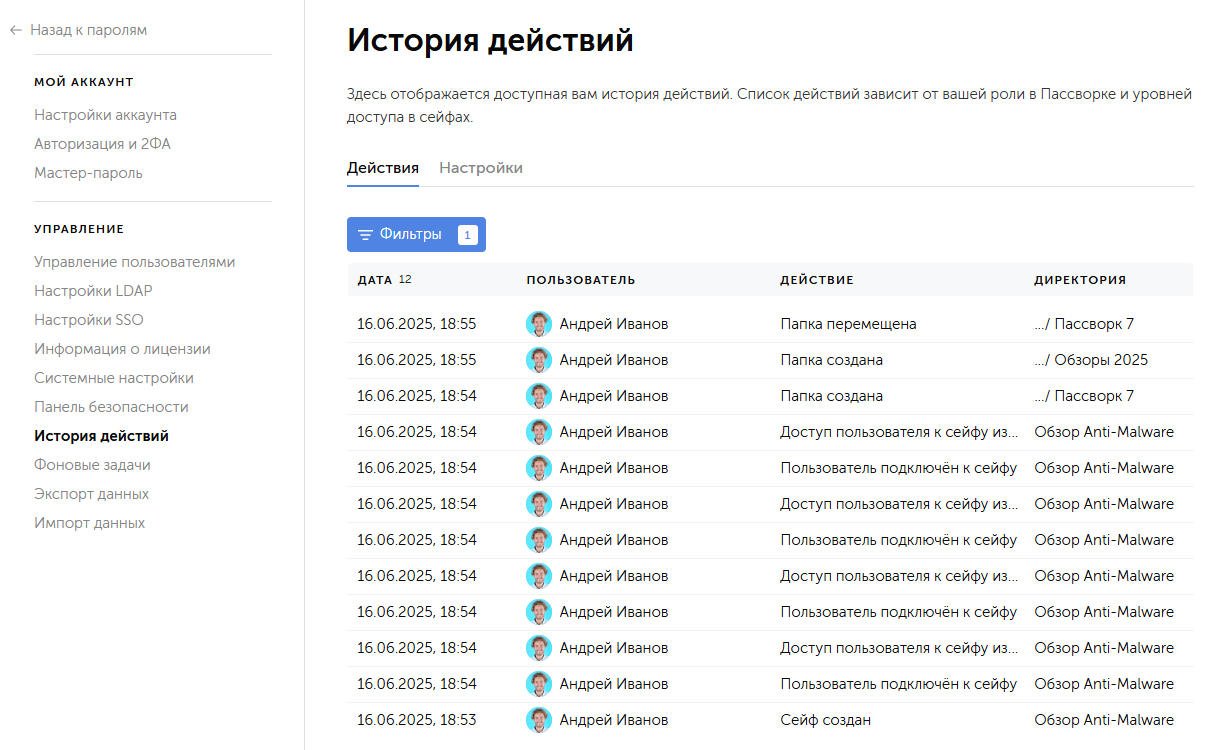Click Обзор Anti-Malware in Сейф создан row
1209x750 pixels.
(1104, 720)
